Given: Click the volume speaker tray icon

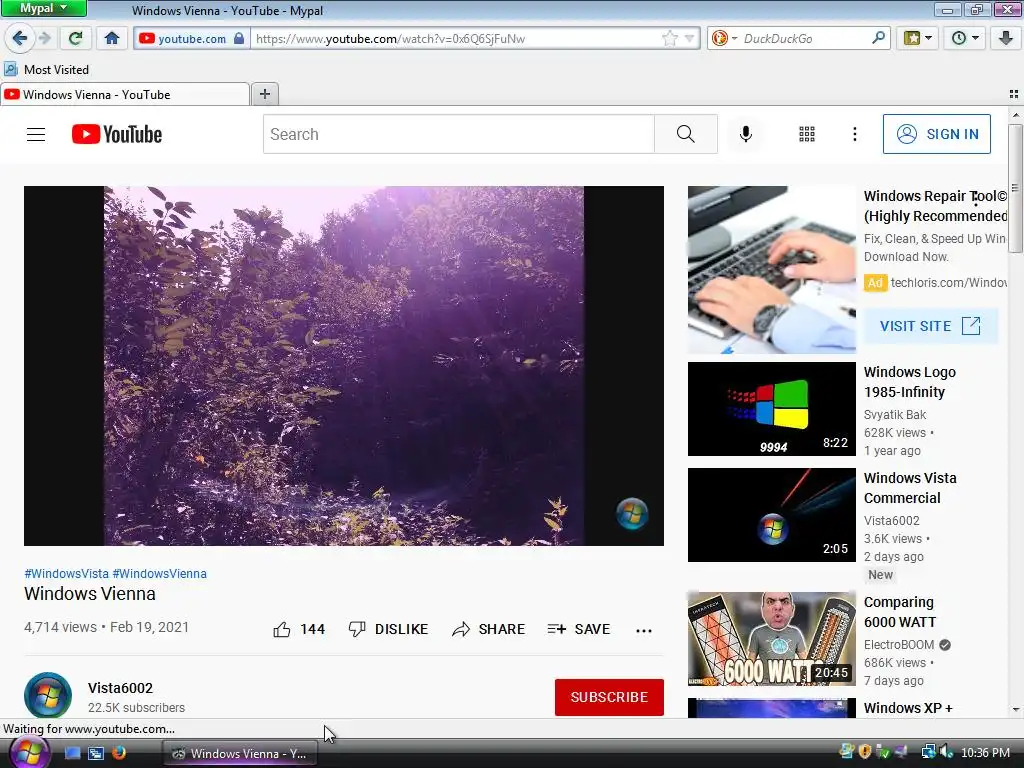Looking at the screenshot, I should click(x=946, y=752).
